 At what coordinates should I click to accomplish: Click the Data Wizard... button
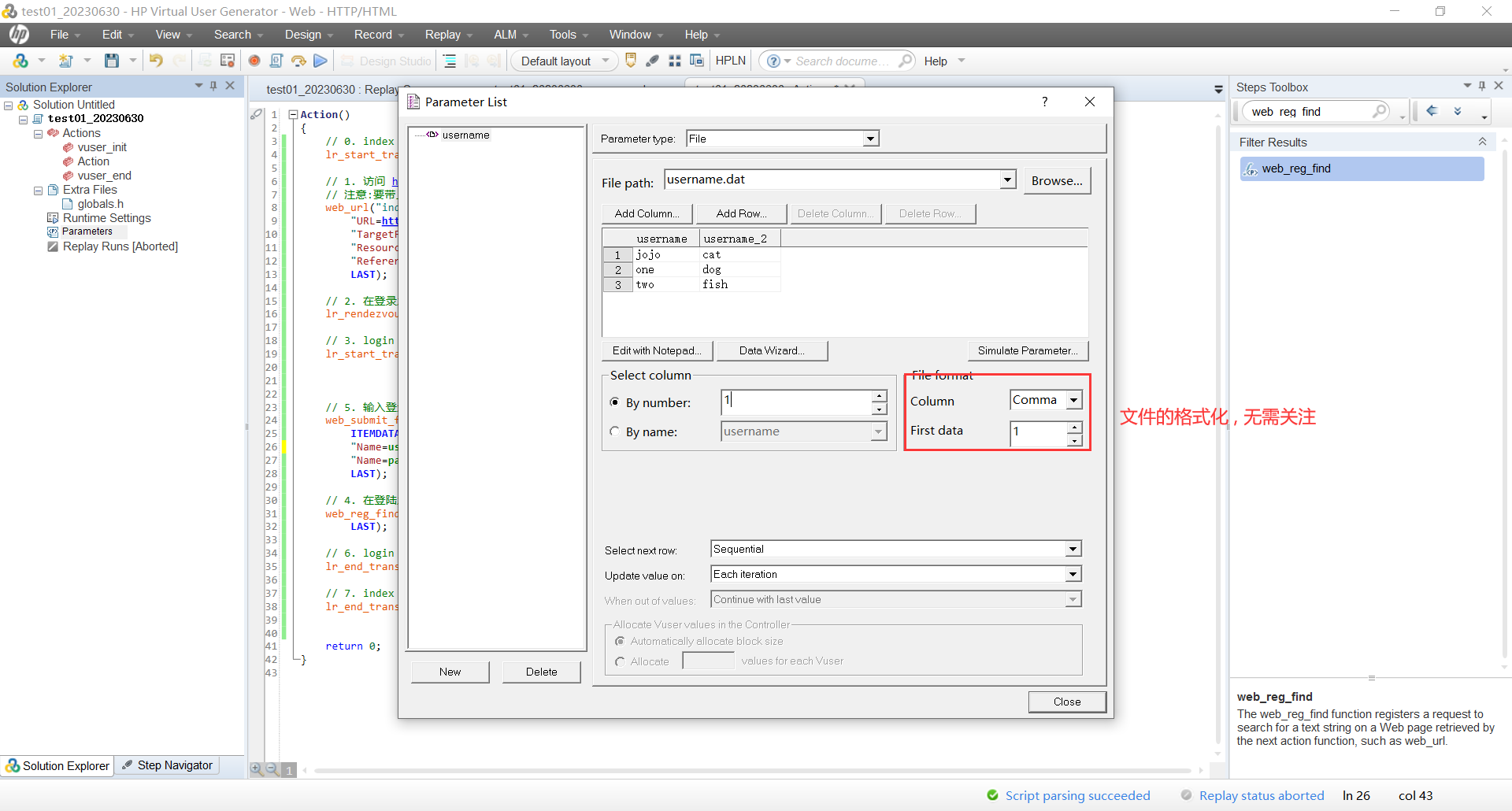[773, 350]
